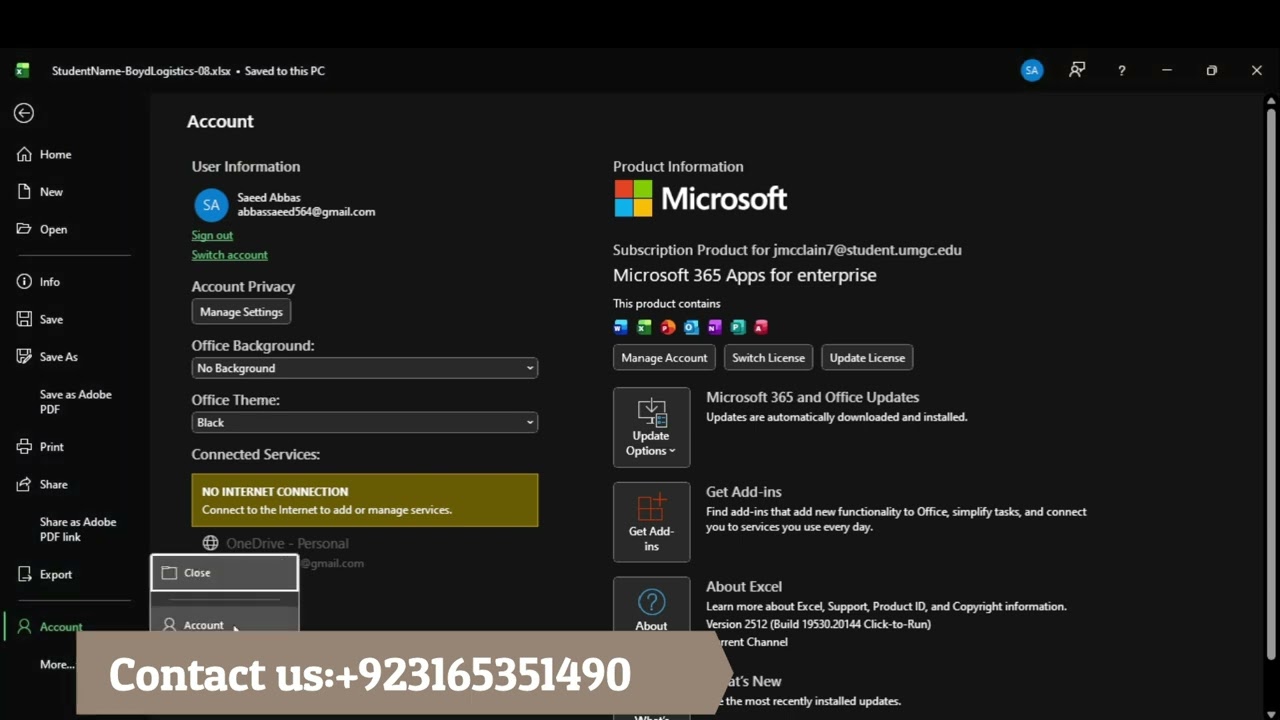Image resolution: width=1280 pixels, height=720 pixels.
Task: Click the Manage Account button
Action: pyautogui.click(x=664, y=358)
